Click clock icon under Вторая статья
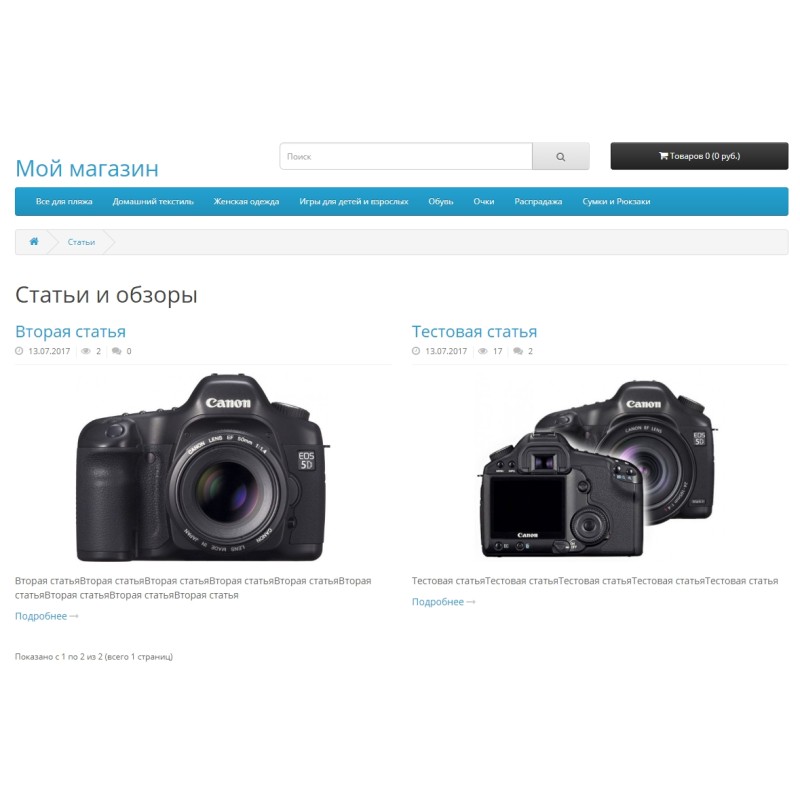This screenshot has width=800, height=800. (19, 351)
